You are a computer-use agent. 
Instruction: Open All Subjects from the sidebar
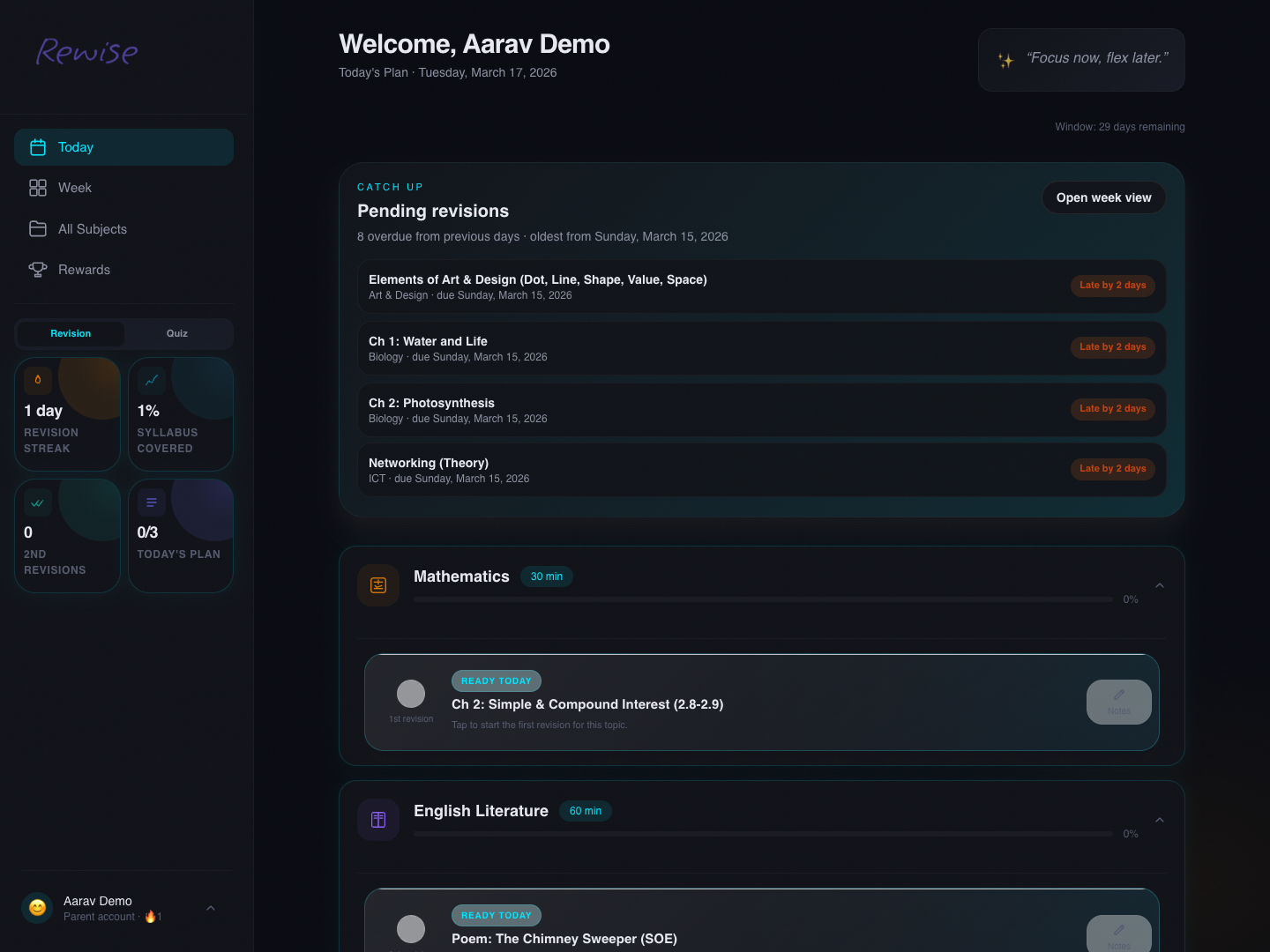tap(92, 229)
